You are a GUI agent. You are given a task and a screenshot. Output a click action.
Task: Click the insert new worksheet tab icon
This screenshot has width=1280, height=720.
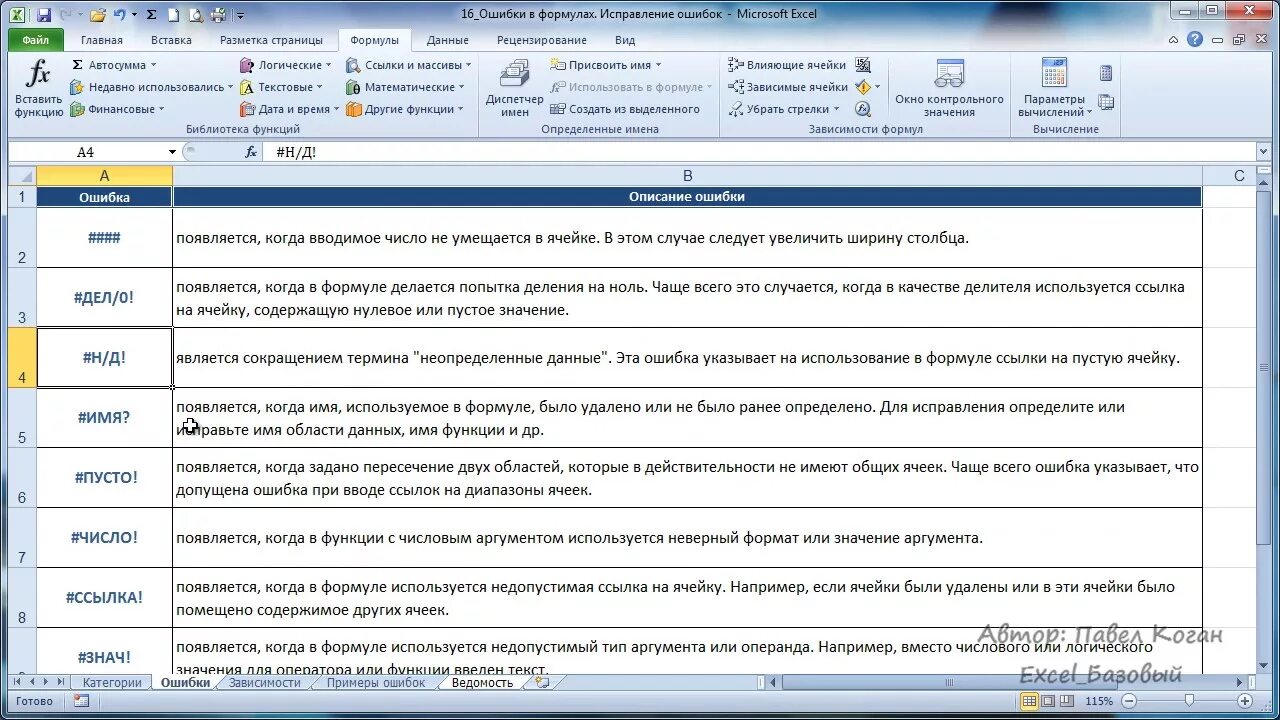pyautogui.click(x=541, y=682)
